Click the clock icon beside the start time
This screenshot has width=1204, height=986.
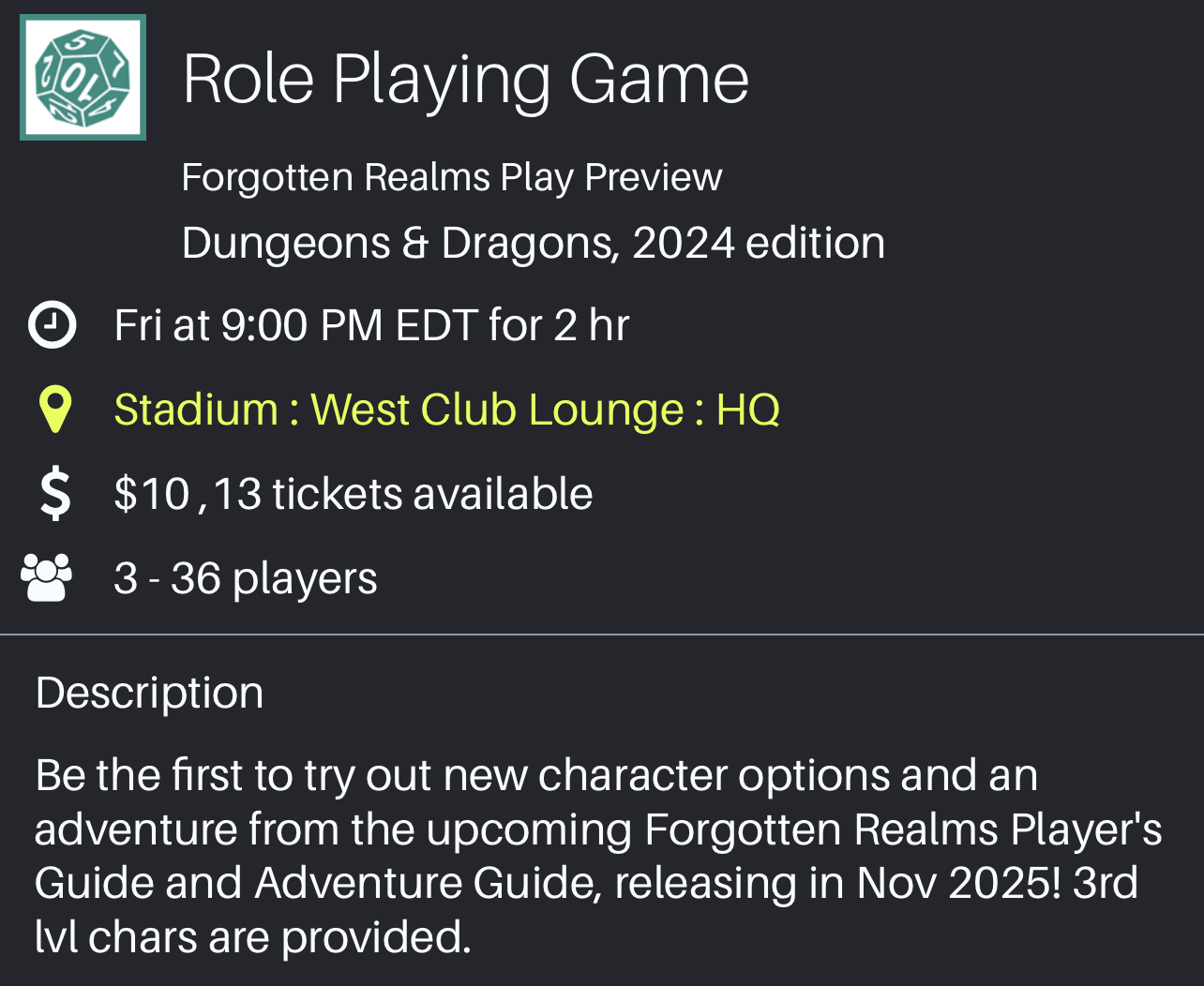[53, 325]
